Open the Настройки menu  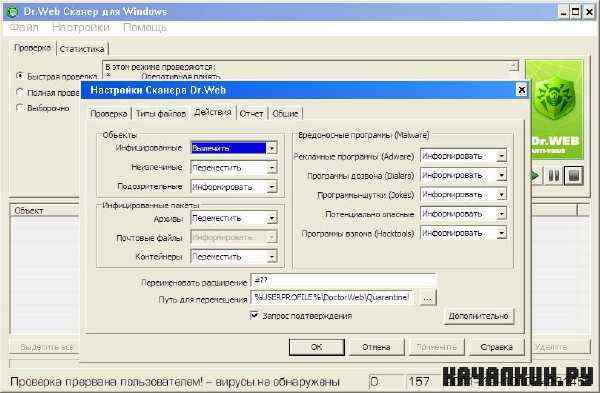pyautogui.click(x=81, y=28)
